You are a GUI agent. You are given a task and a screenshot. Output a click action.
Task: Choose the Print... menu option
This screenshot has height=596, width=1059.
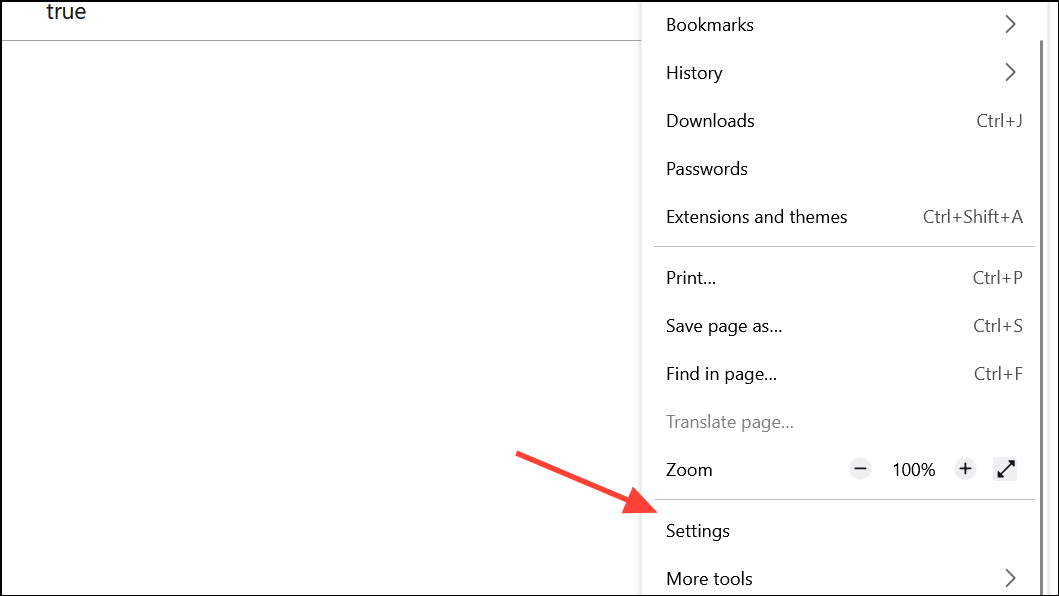[691, 278]
